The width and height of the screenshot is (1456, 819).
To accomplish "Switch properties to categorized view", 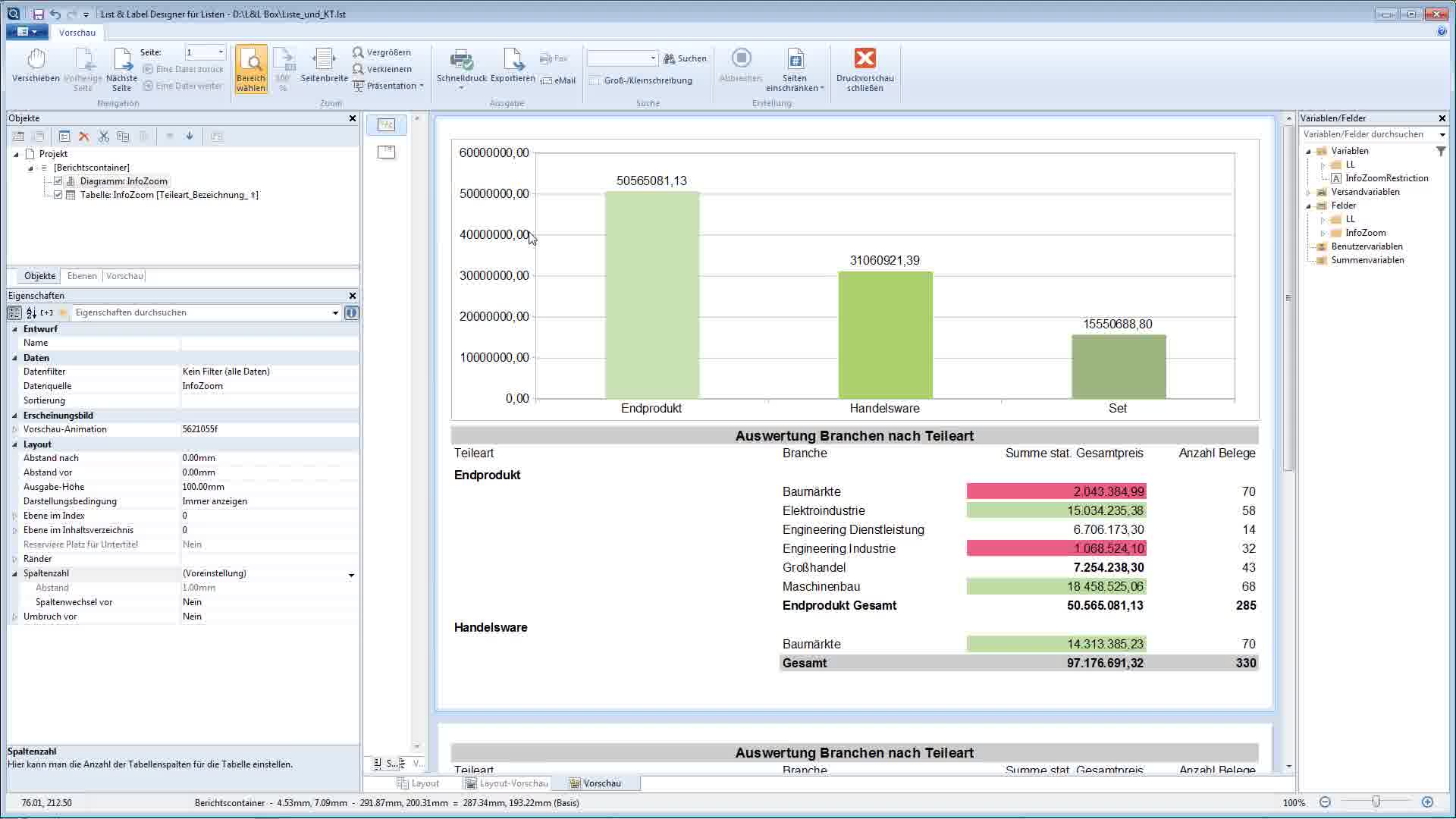I will 14,312.
